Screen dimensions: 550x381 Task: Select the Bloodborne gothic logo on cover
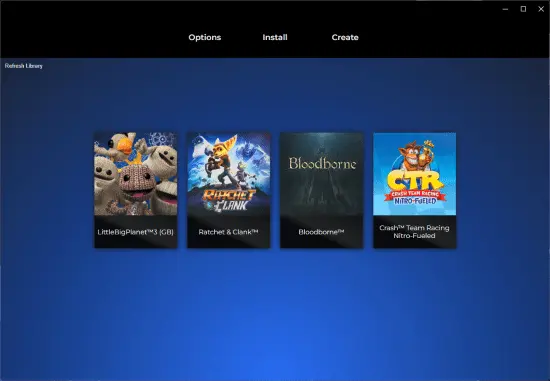click(322, 163)
